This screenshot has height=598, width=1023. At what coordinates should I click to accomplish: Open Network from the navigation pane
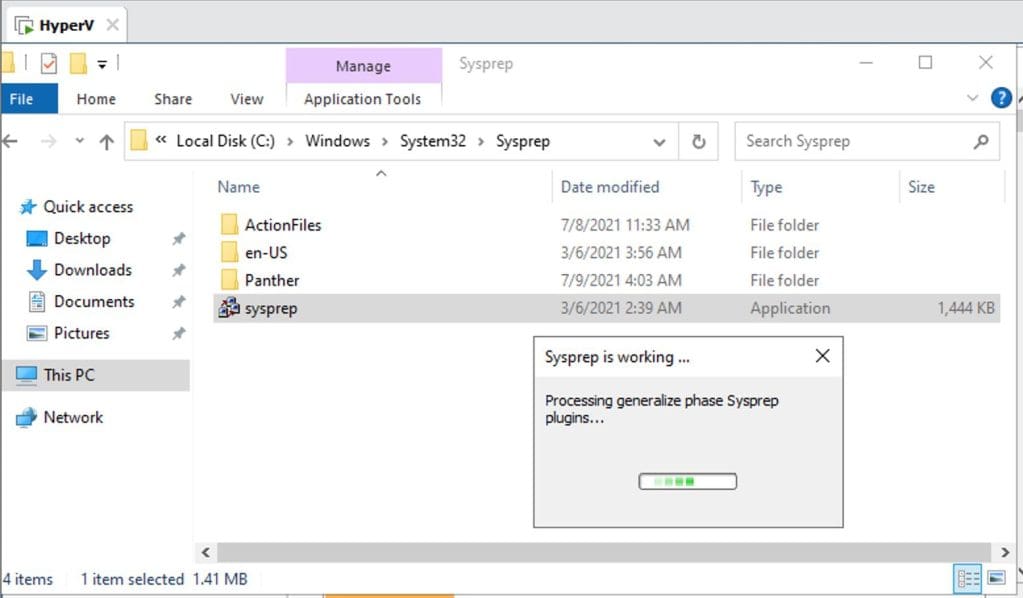coord(75,417)
